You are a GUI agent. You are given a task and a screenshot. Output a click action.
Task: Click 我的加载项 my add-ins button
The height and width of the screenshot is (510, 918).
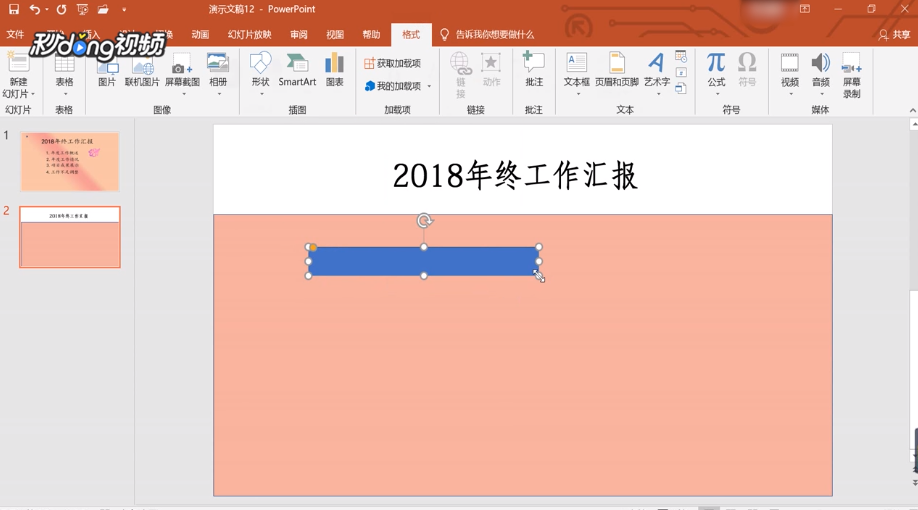coord(392,86)
